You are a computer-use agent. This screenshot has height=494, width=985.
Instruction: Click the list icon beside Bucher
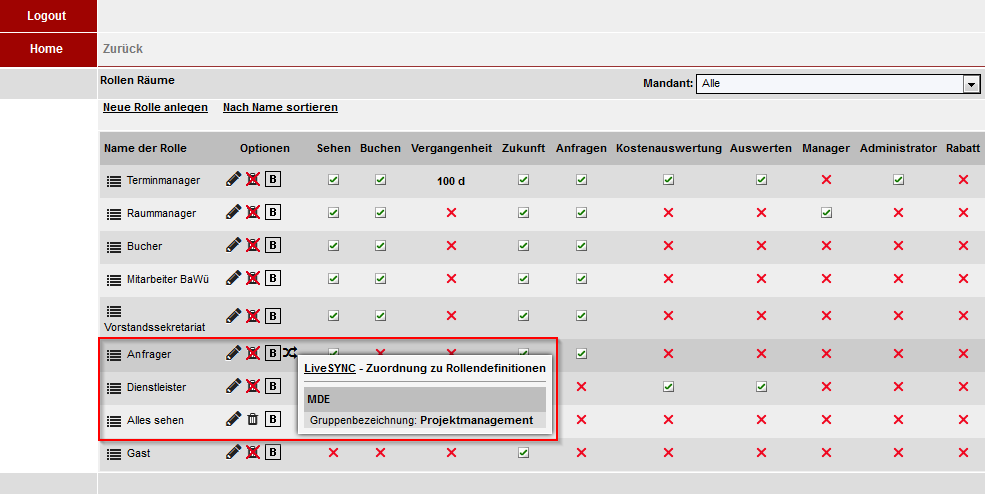(114, 247)
